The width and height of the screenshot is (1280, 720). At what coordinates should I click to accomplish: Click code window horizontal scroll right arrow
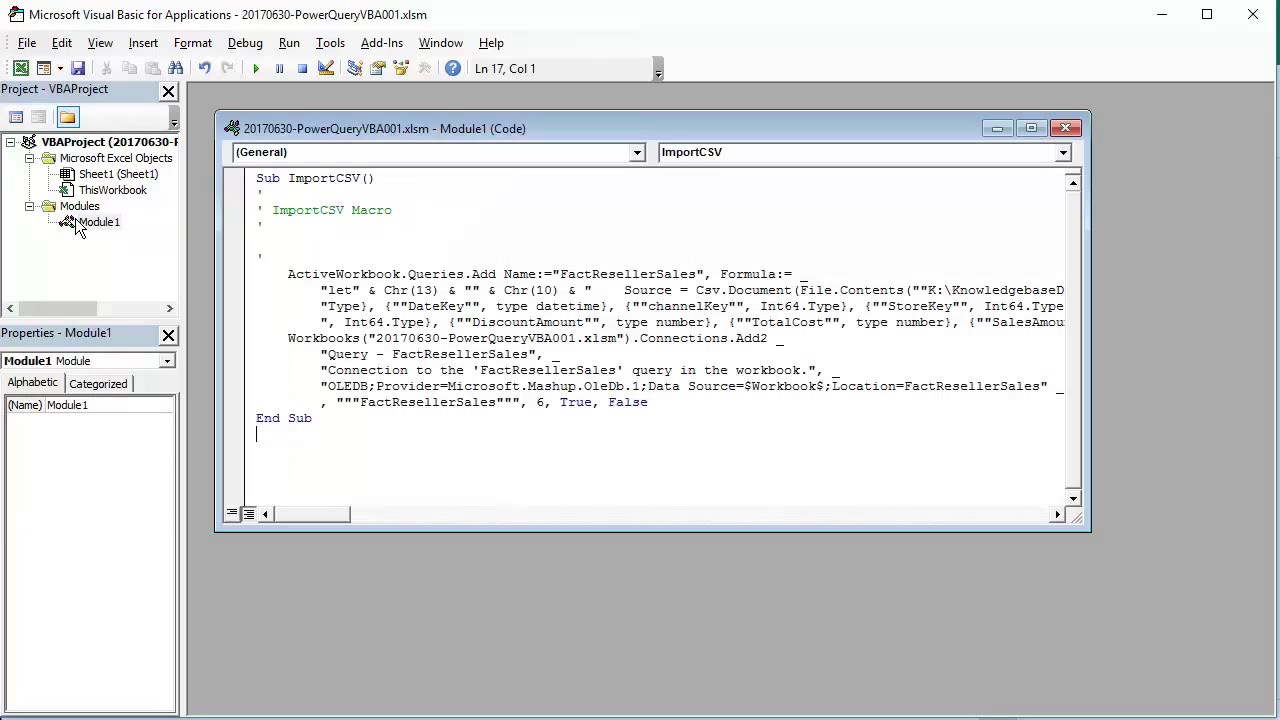[x=1057, y=514]
